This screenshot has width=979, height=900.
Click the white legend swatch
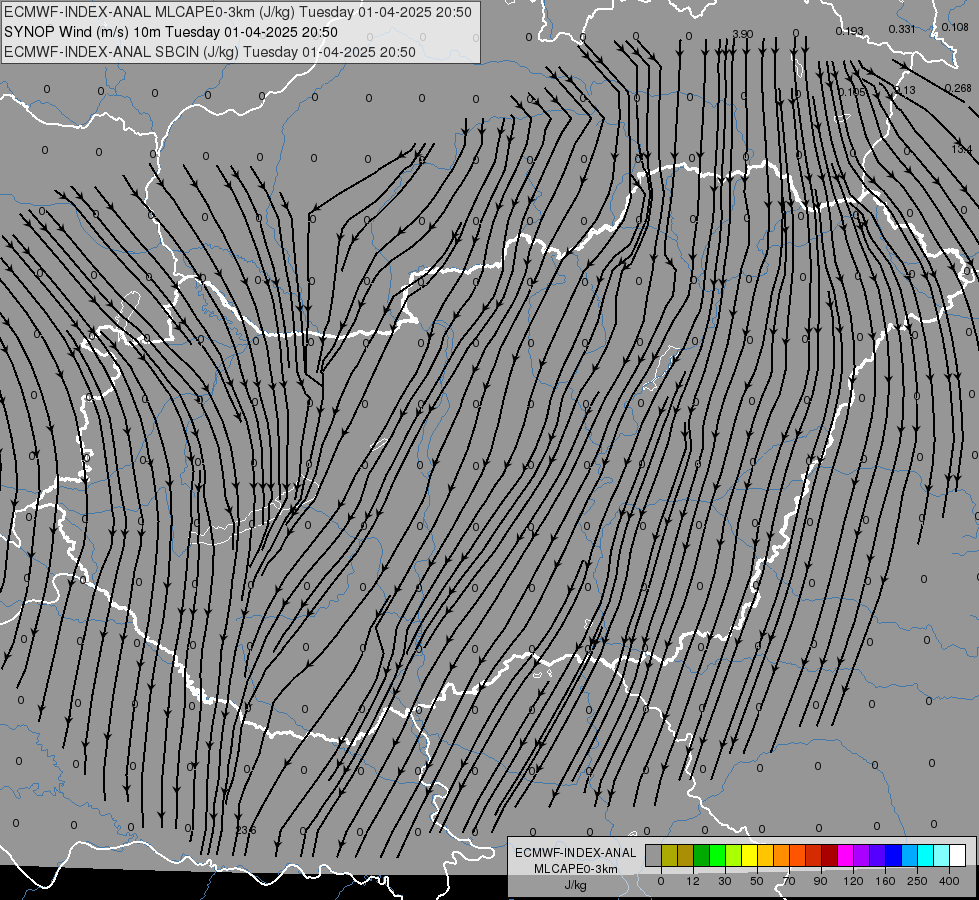point(958,855)
